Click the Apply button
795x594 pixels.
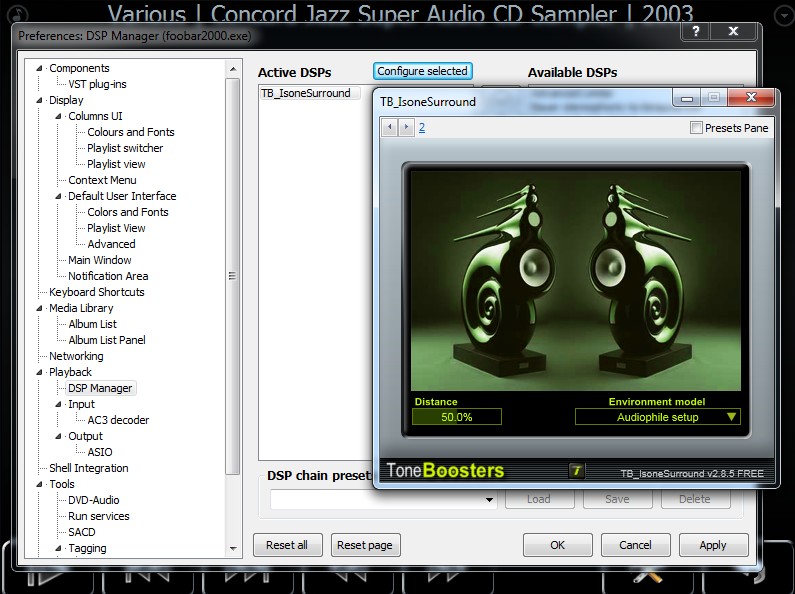(x=713, y=545)
